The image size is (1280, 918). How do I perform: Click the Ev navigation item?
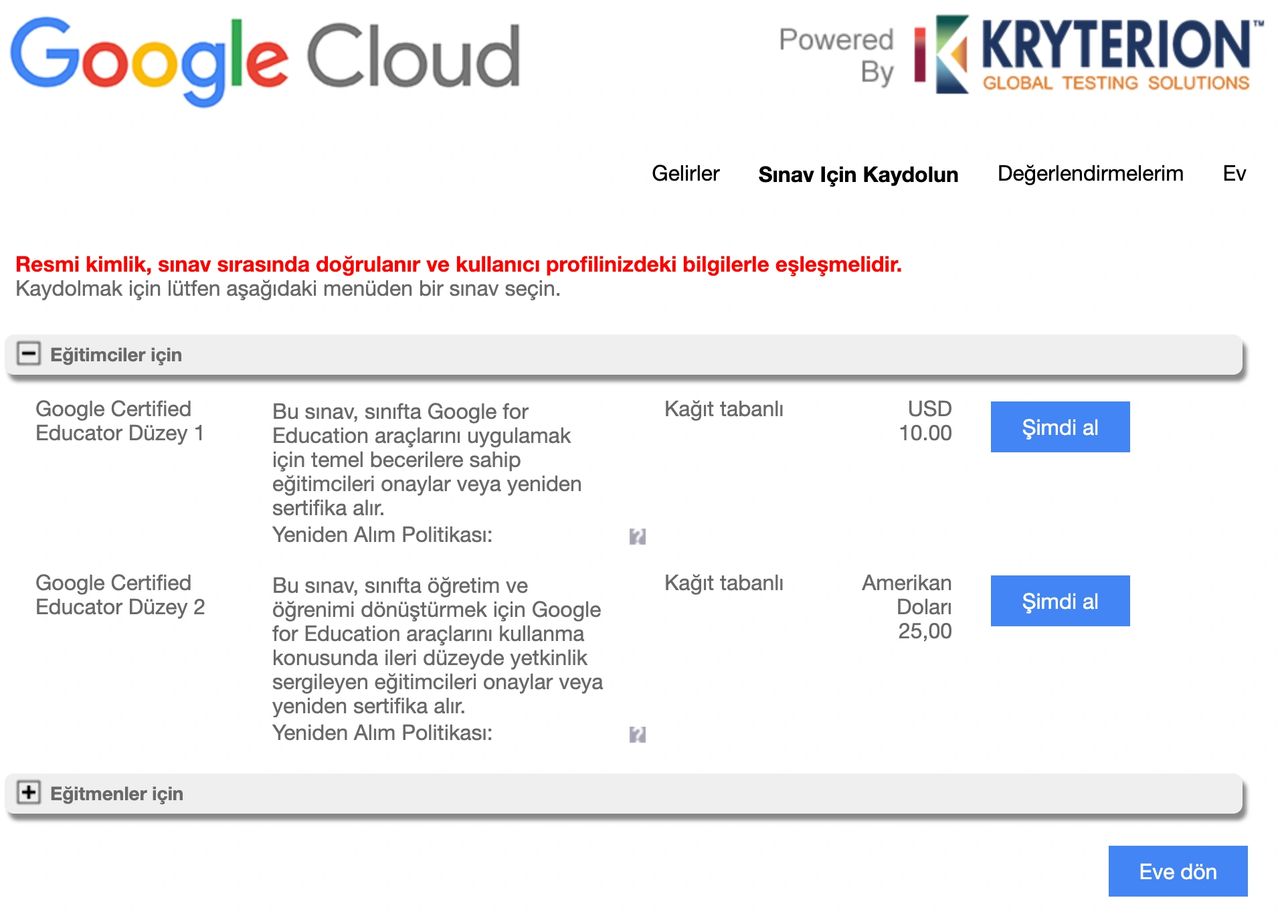1234,174
